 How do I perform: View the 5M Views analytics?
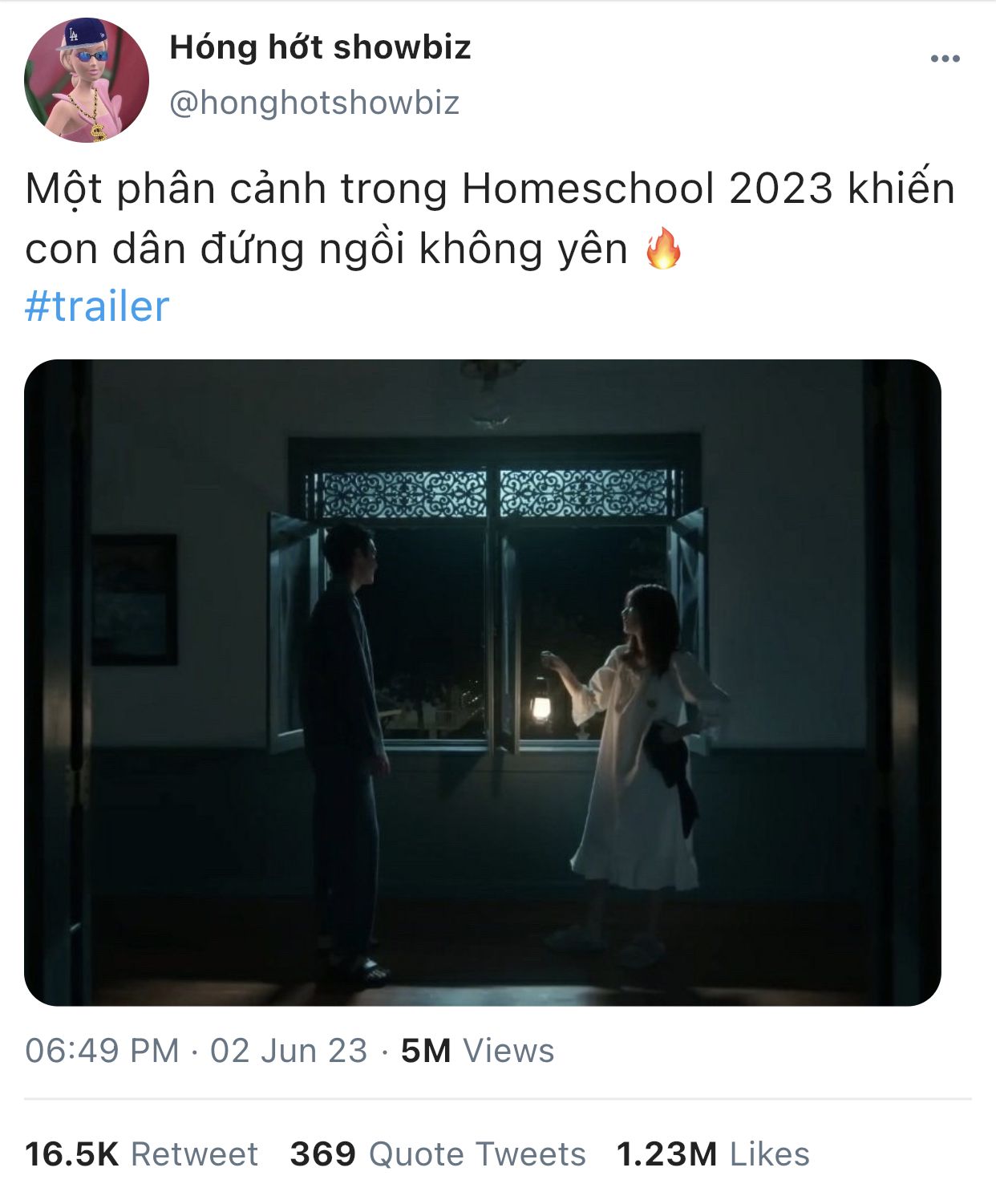tap(477, 1050)
